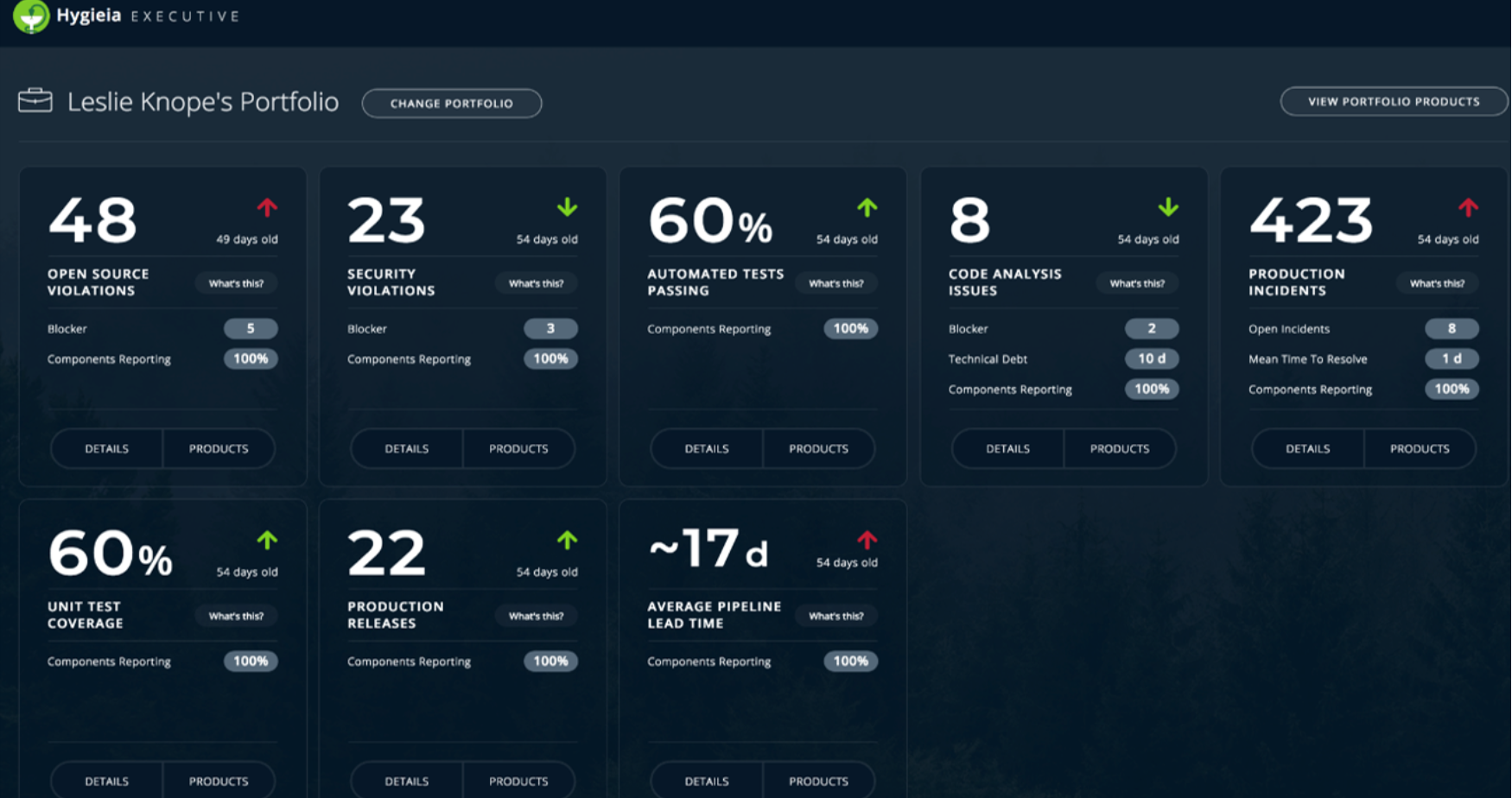The height and width of the screenshot is (798, 1512).
Task: Click the red up arrow on Production Incidents
Action: pyautogui.click(x=1468, y=207)
